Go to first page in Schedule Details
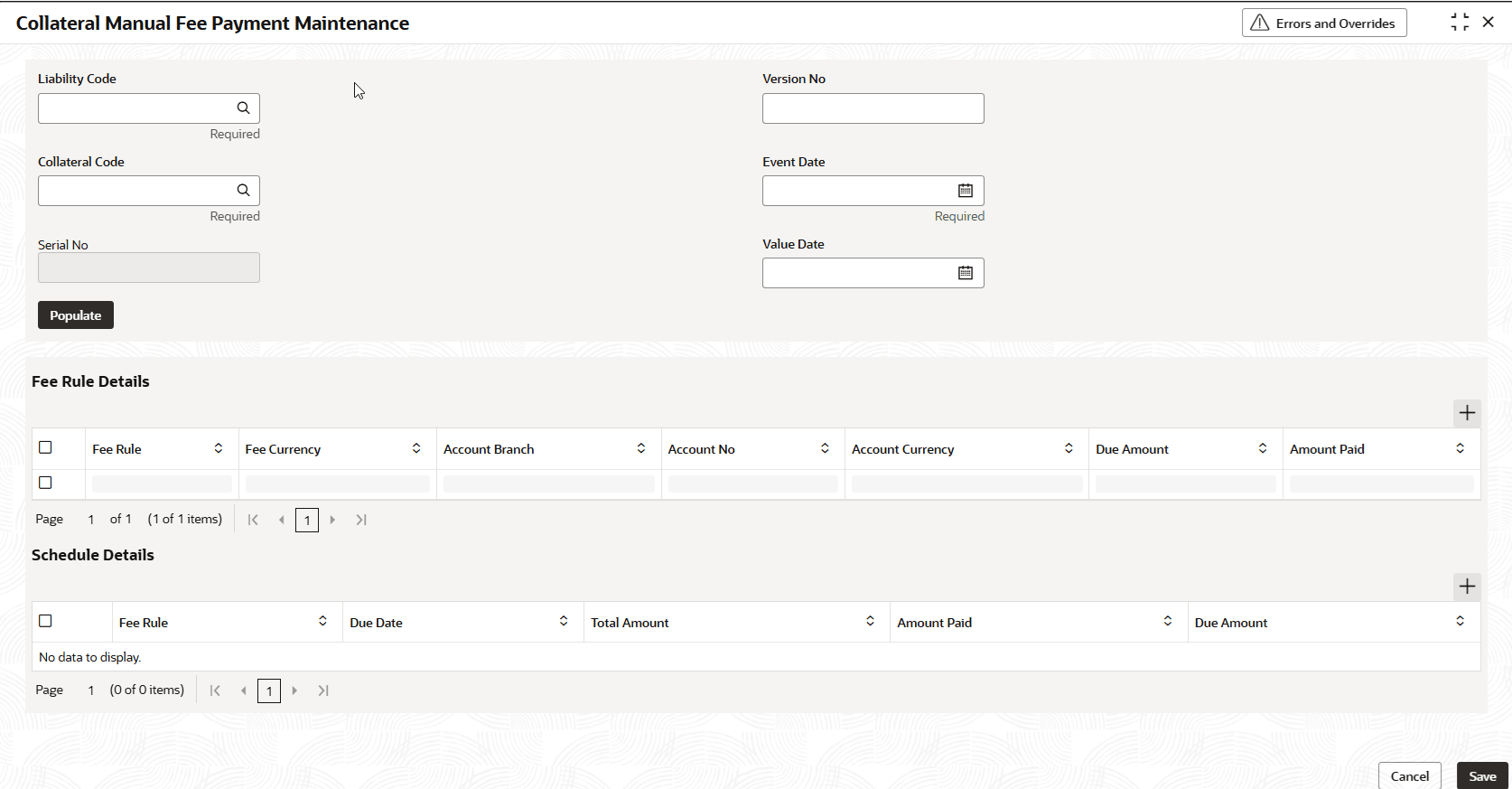 215,690
